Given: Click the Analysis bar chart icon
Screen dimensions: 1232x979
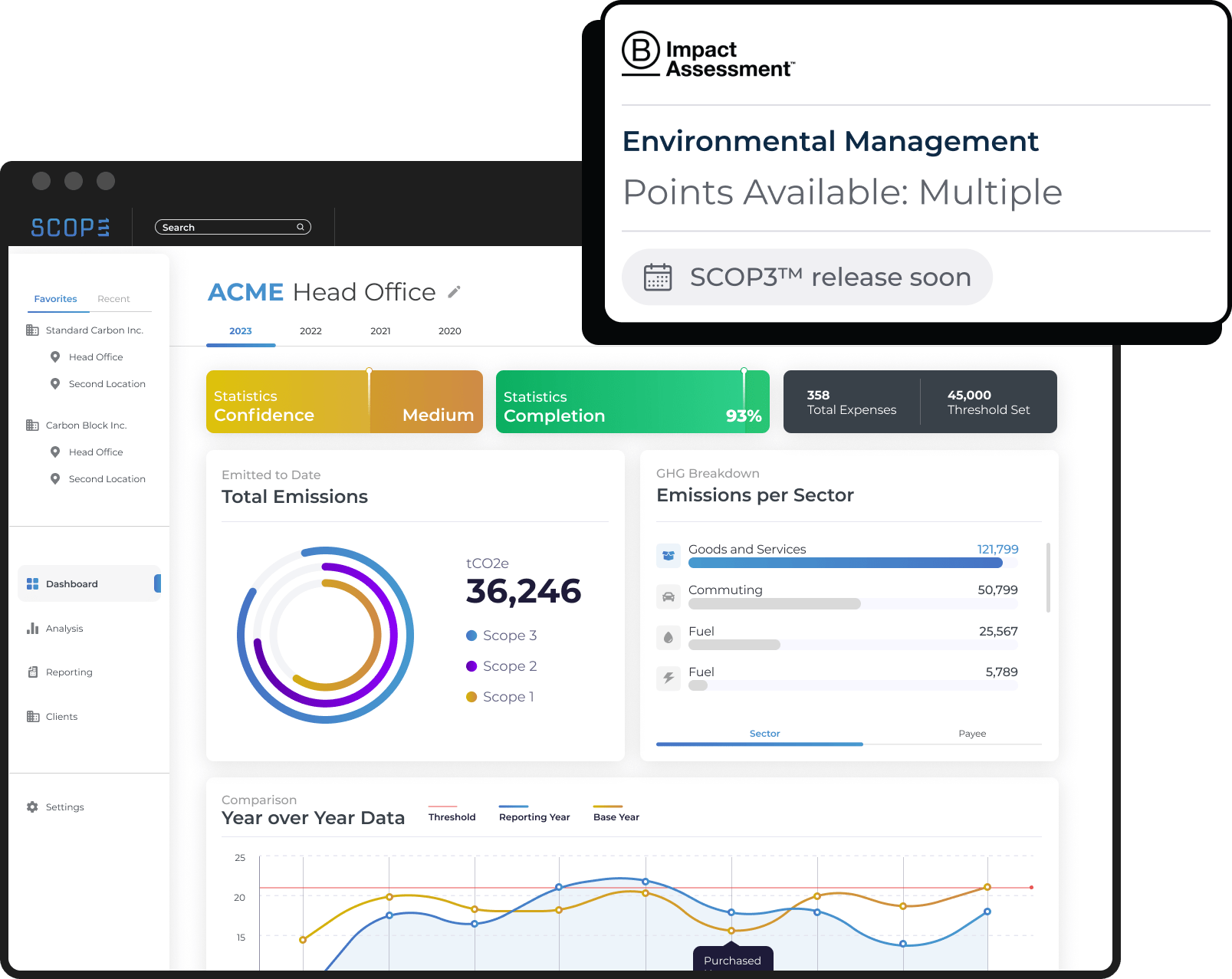Looking at the screenshot, I should point(32,629).
